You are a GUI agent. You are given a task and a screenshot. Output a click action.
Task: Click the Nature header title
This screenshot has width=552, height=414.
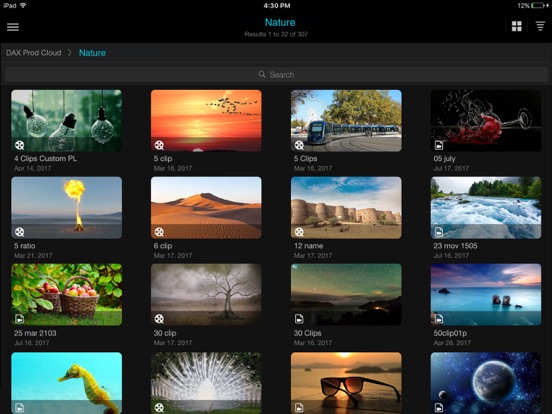tap(280, 22)
